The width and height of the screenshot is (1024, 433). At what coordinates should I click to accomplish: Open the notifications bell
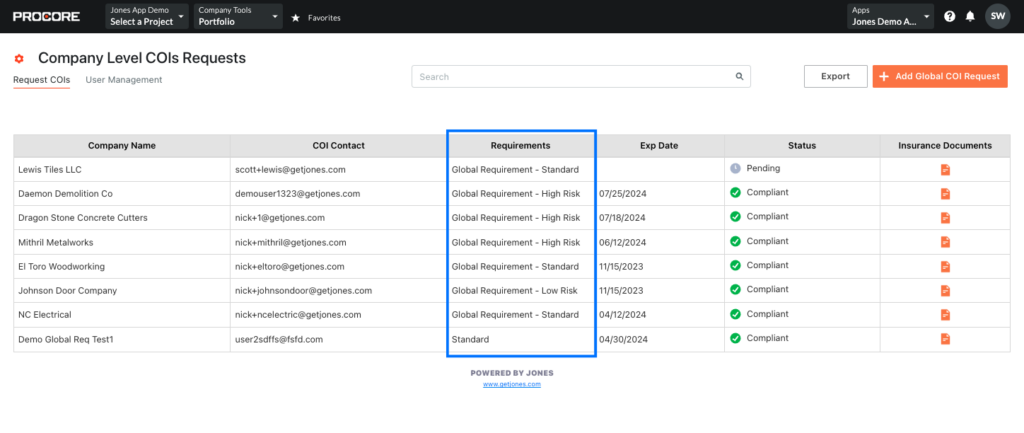pyautogui.click(x=970, y=16)
